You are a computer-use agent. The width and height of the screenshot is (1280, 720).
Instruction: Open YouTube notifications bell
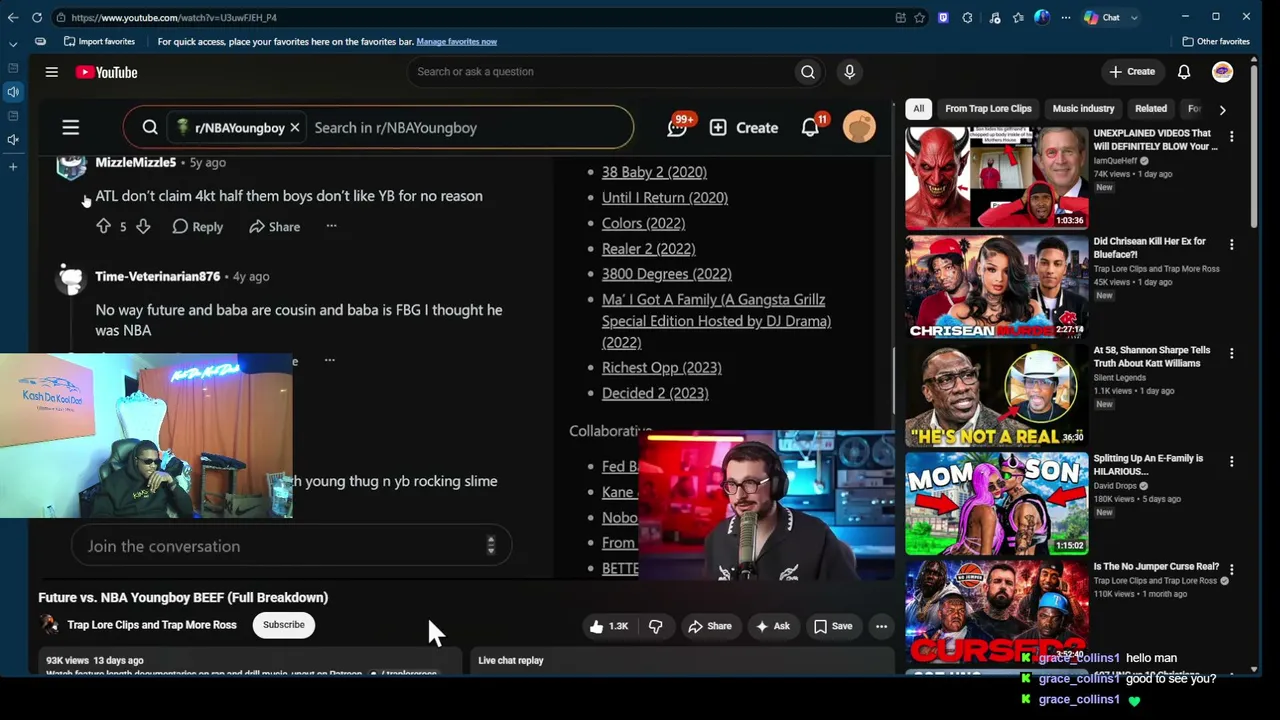pos(1184,72)
